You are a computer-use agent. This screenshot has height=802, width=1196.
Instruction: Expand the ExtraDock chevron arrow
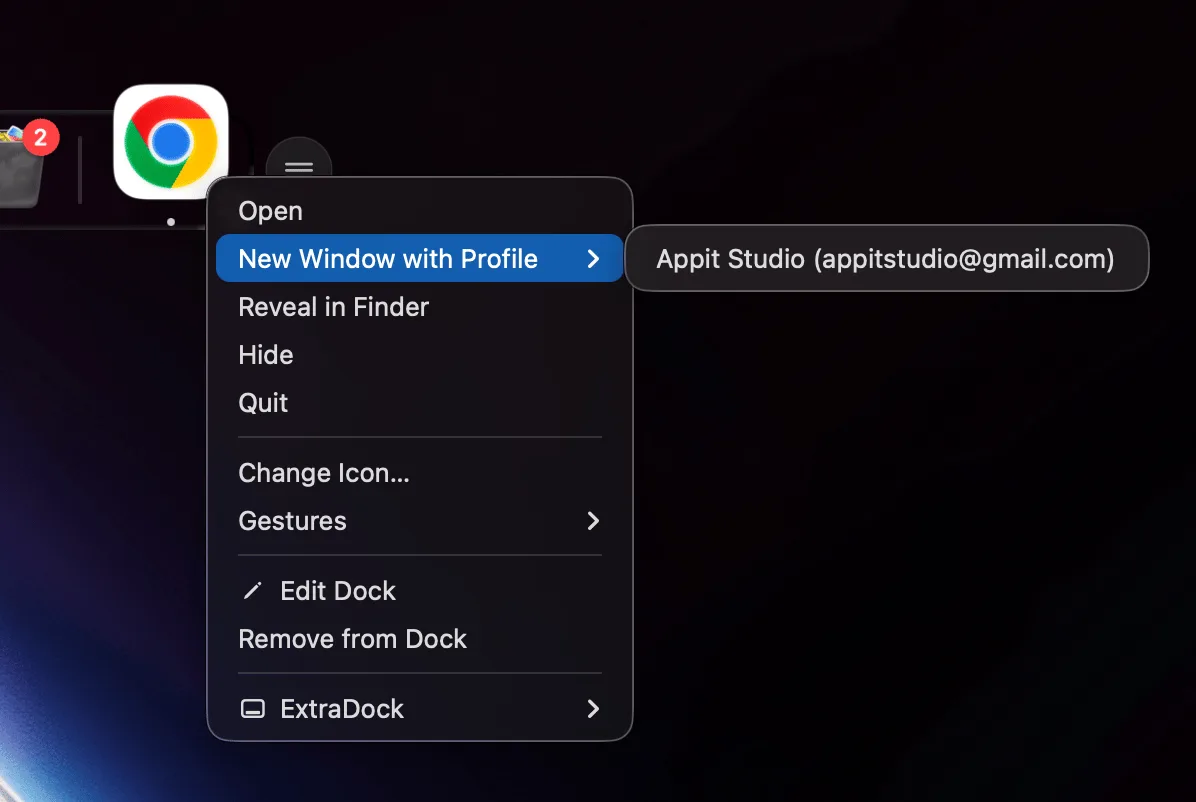pos(593,709)
